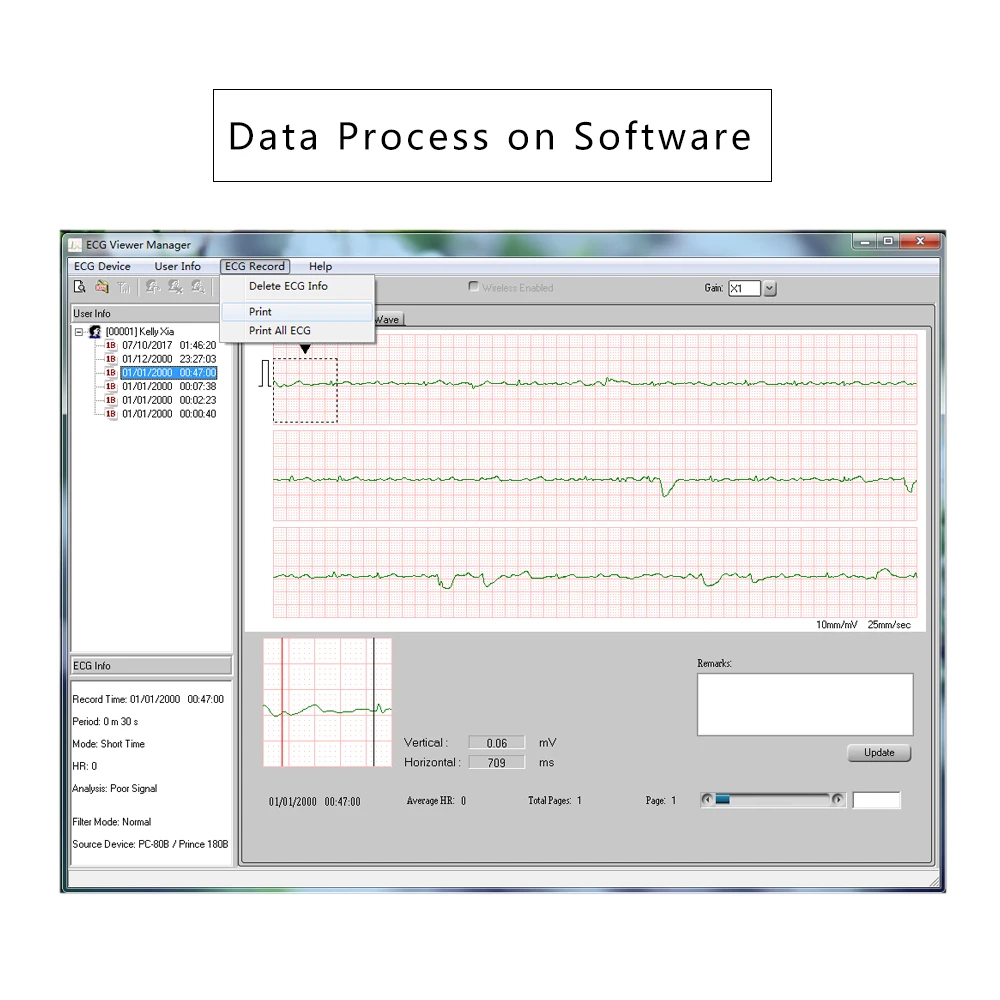
Task: Open the User Info menu
Action: click(177, 267)
